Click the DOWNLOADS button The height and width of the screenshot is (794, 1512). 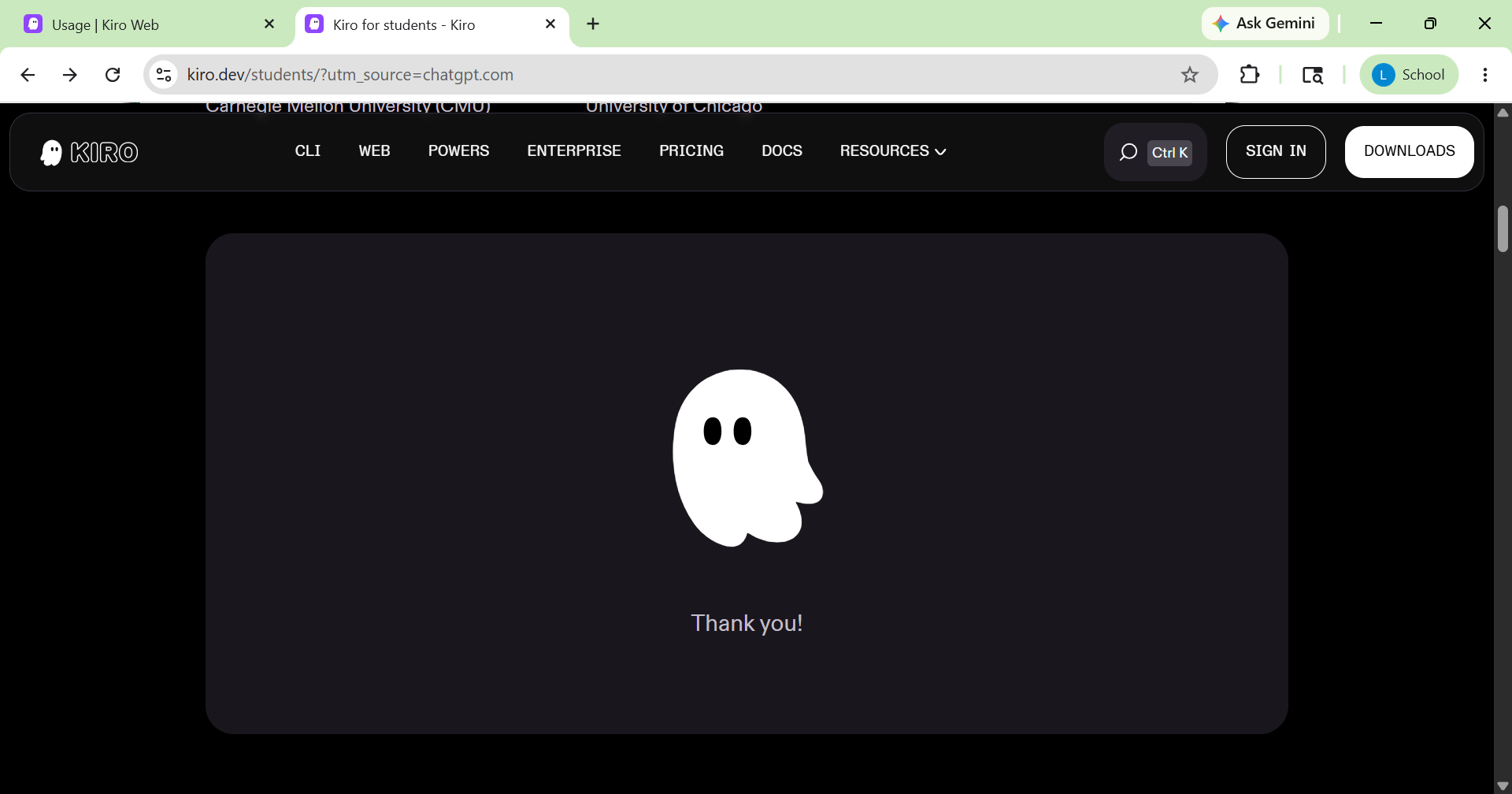tap(1409, 151)
